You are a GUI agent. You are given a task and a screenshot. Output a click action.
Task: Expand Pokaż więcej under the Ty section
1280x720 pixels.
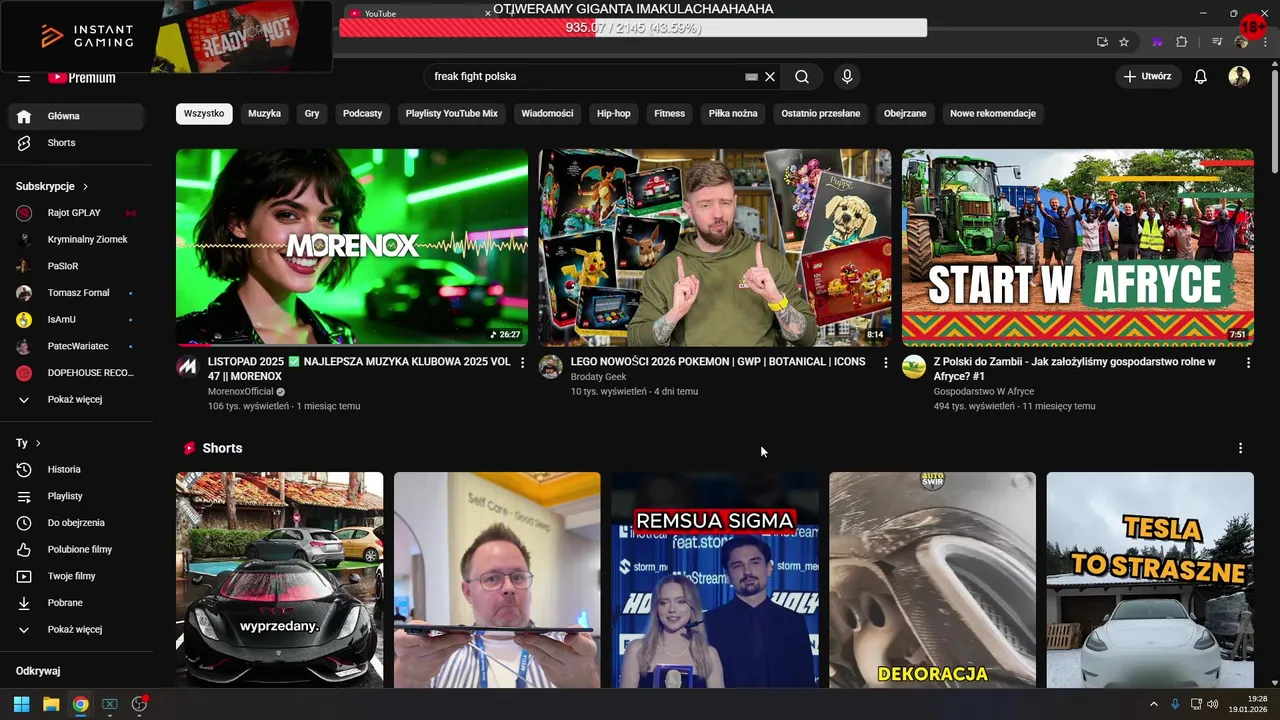point(75,630)
